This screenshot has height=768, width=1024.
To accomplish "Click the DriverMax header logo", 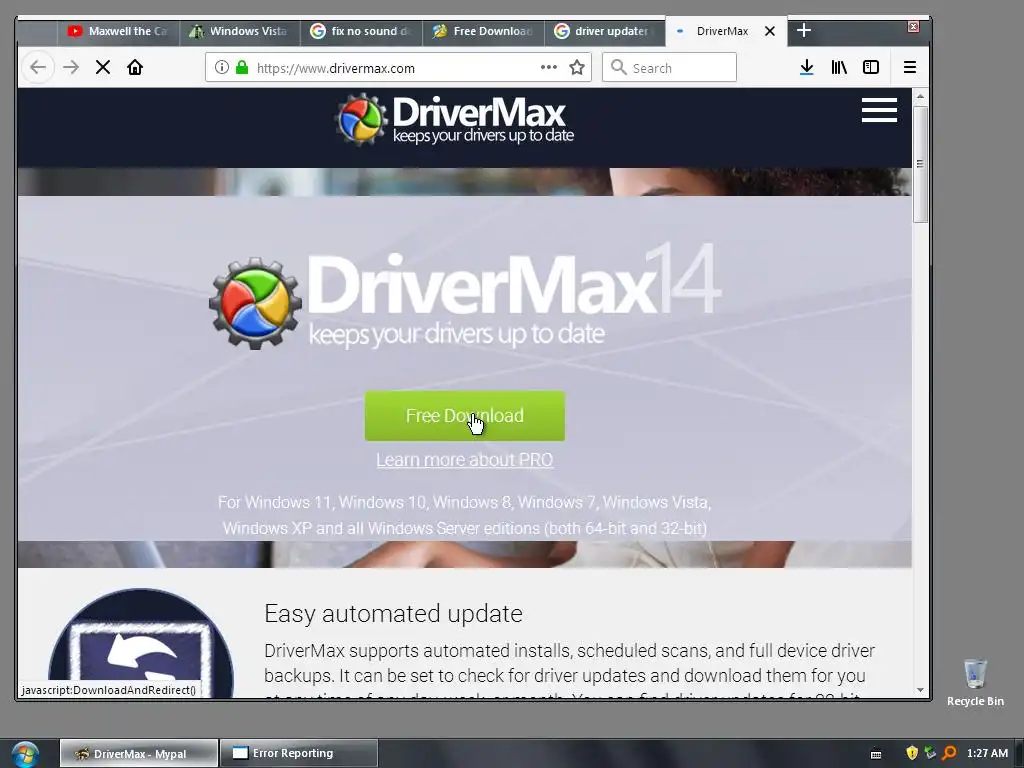I will (455, 120).
